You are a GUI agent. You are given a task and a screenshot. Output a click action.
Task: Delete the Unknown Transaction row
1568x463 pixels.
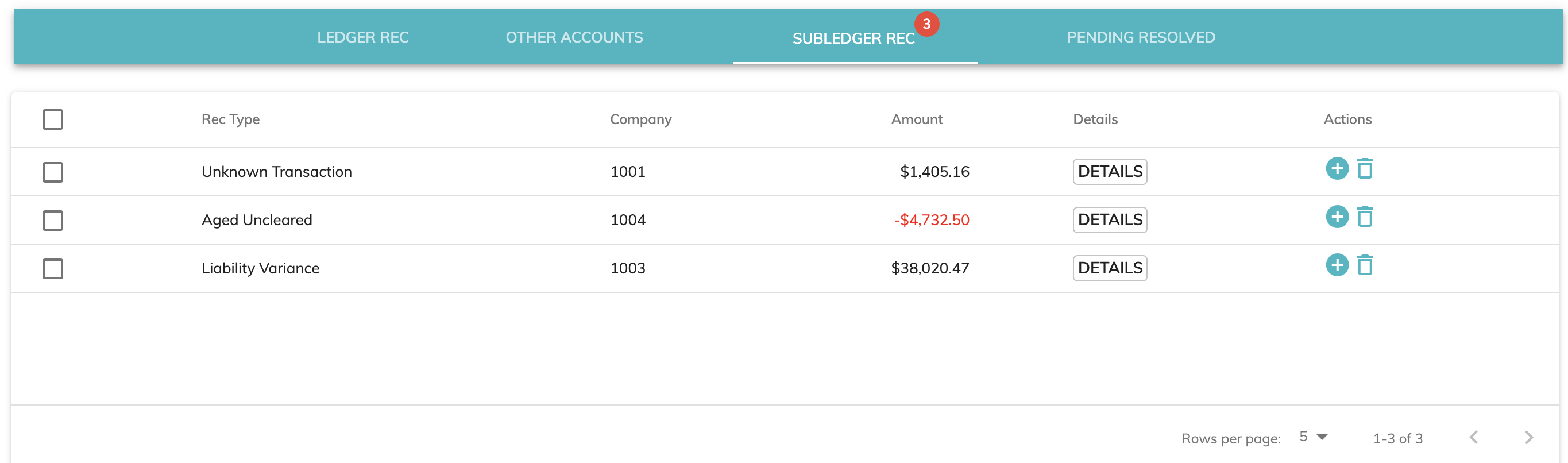click(x=1365, y=168)
